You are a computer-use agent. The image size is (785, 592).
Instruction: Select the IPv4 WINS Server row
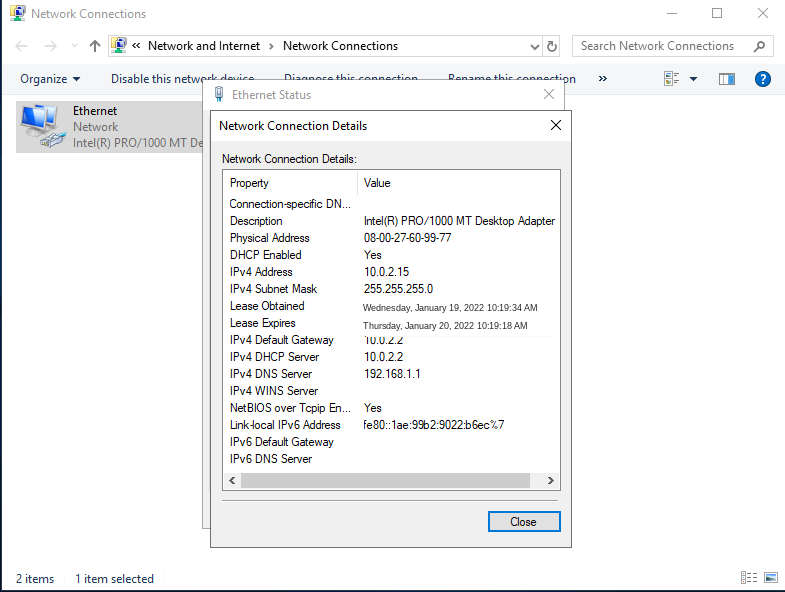(x=391, y=391)
